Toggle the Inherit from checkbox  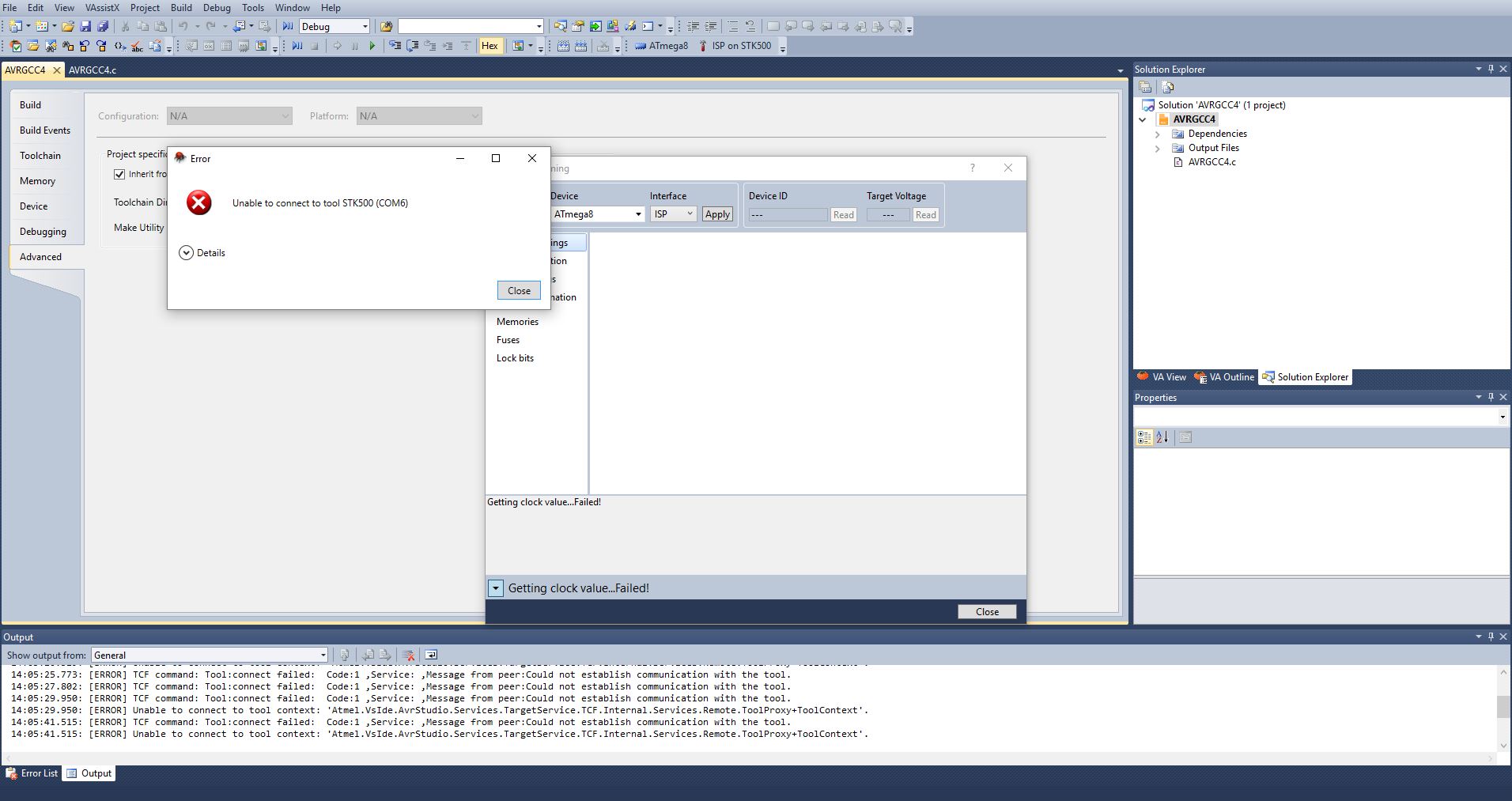click(x=119, y=174)
